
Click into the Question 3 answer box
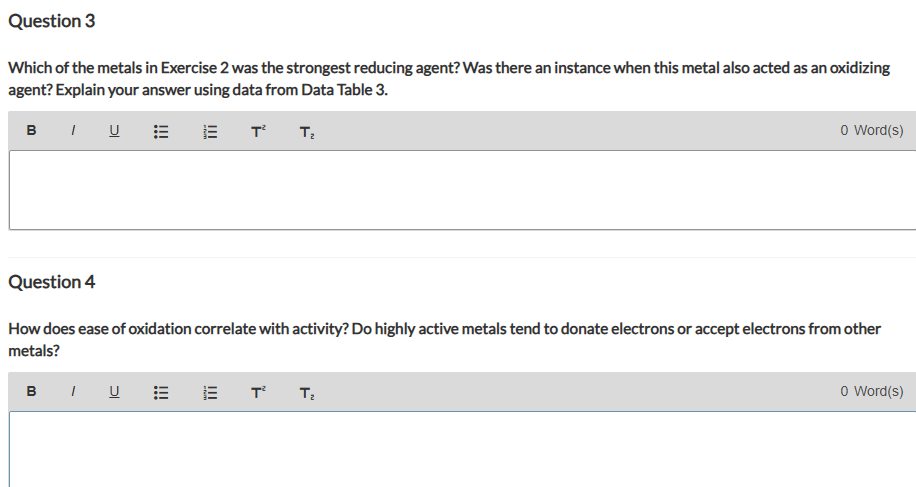pyautogui.click(x=462, y=190)
